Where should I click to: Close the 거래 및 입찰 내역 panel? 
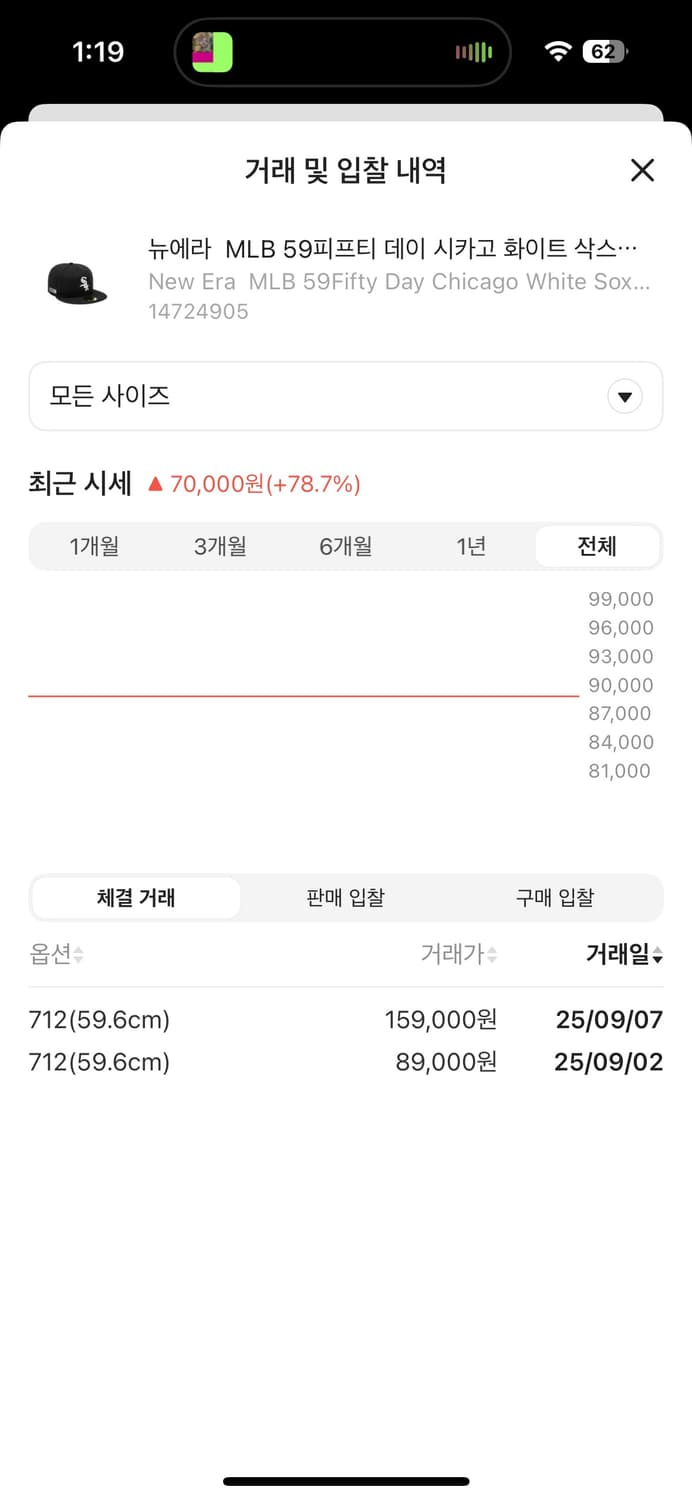[641, 171]
